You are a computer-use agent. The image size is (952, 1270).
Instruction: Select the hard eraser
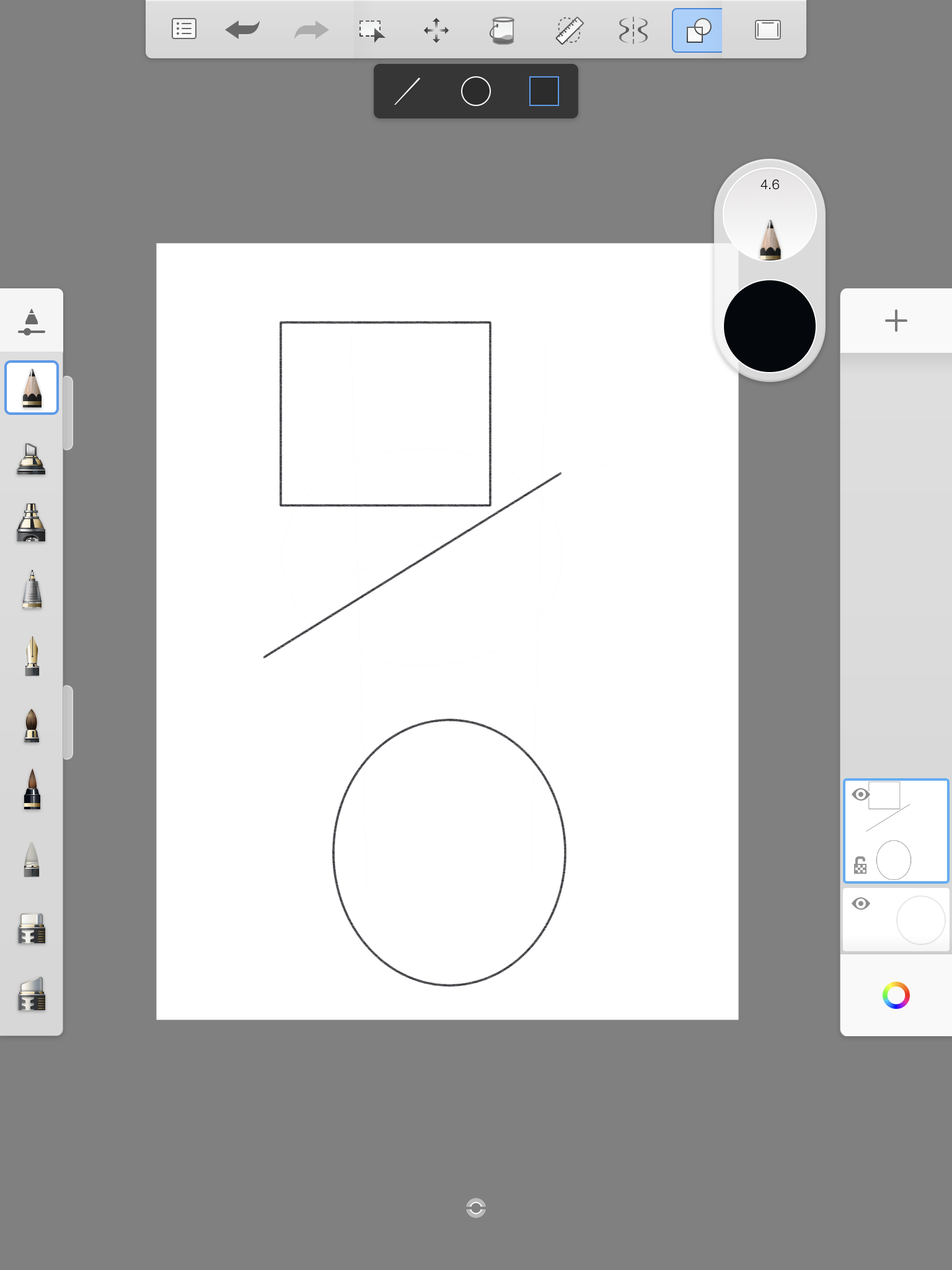tap(32, 928)
